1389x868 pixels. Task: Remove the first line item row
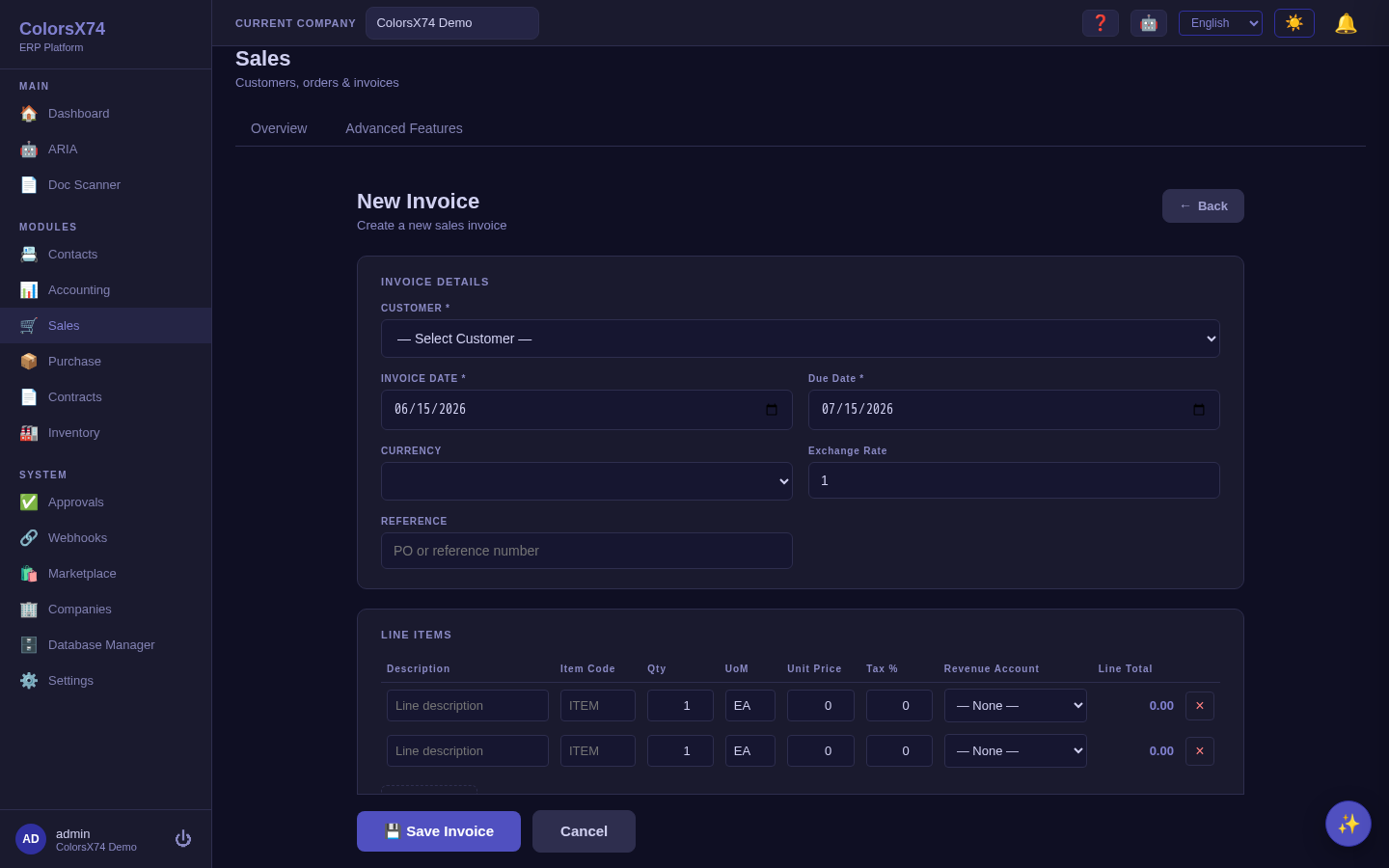(1200, 706)
